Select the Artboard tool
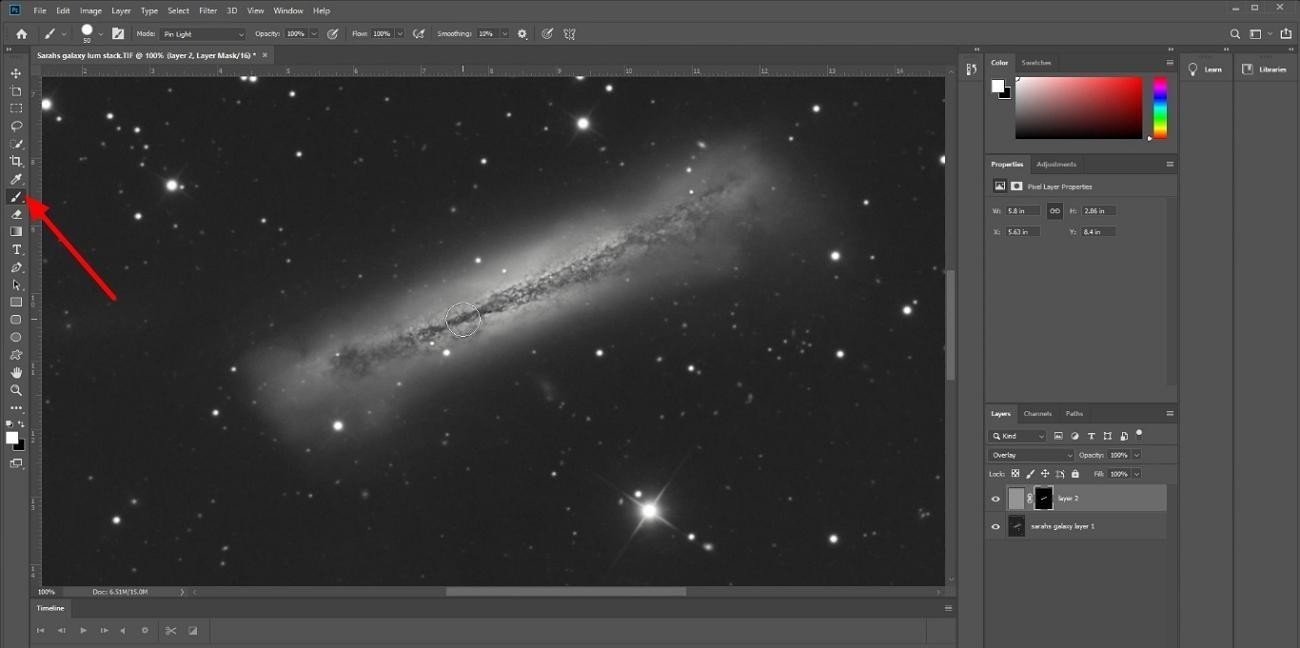 [16, 91]
